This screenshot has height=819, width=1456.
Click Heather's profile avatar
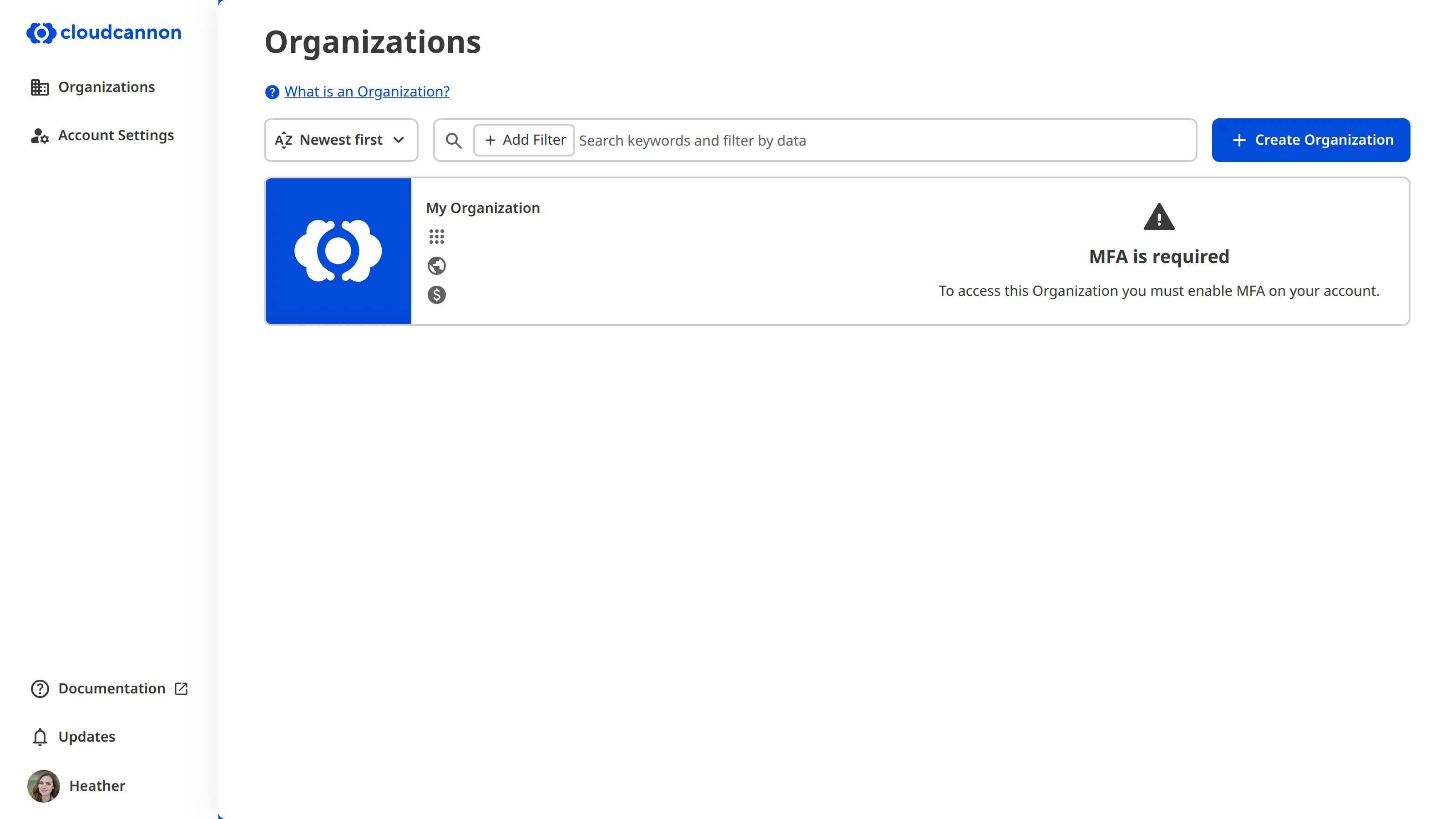click(44, 786)
